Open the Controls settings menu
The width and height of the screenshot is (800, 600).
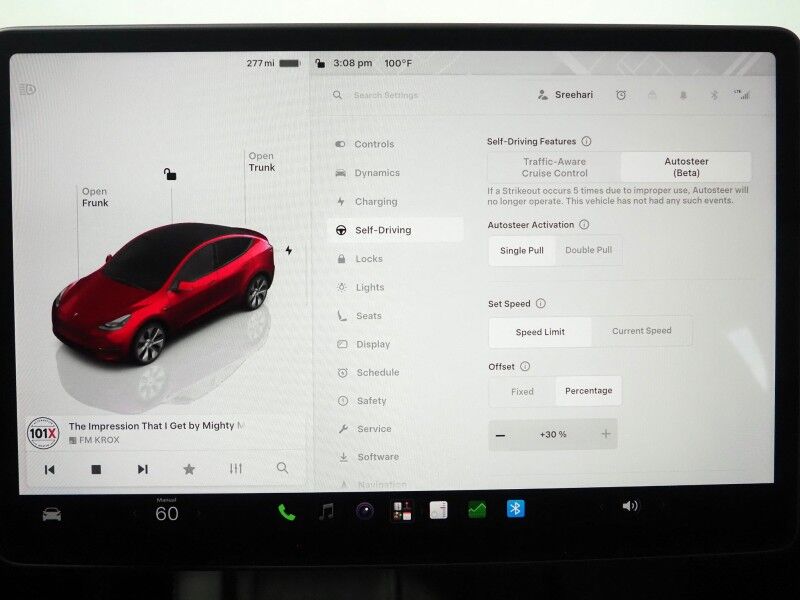click(x=364, y=144)
